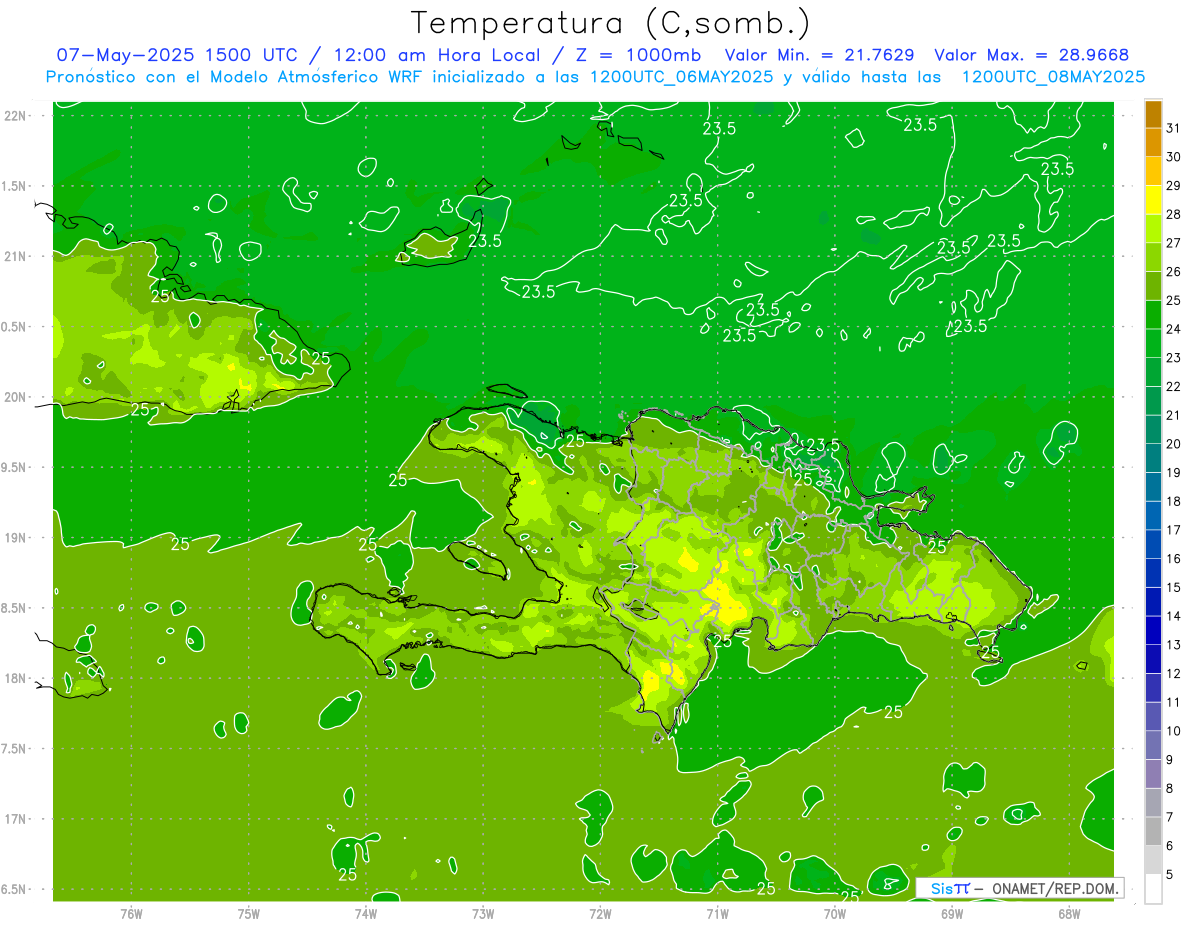Select dark blue swatch between 13 and 14
This screenshot has width=1200, height=927.
point(1153,630)
